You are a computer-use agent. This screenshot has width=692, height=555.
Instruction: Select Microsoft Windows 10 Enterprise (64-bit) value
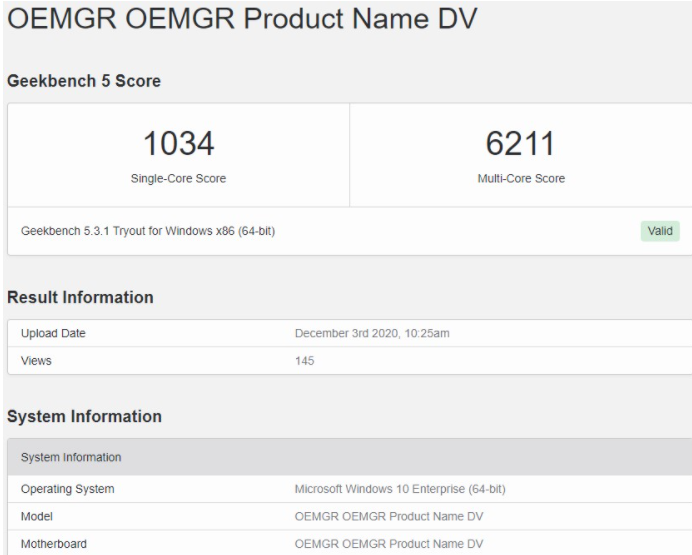[x=400, y=489]
